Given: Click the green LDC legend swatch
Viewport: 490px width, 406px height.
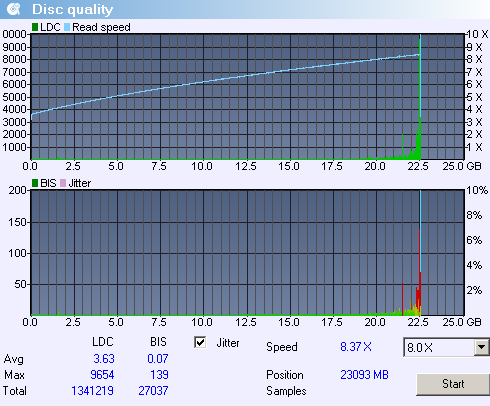Looking at the screenshot, I should (35, 27).
